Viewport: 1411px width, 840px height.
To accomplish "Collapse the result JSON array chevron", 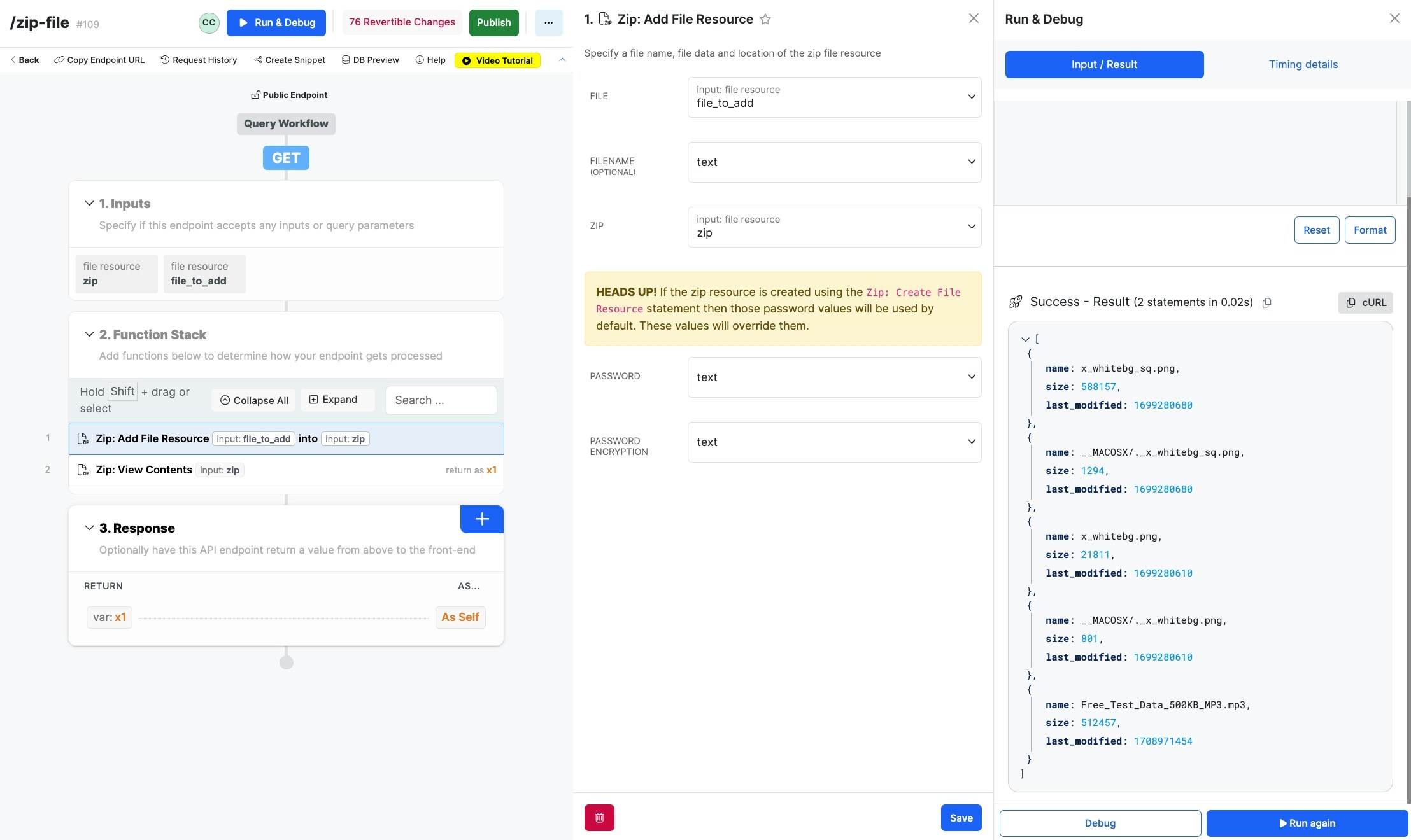I will point(1025,340).
